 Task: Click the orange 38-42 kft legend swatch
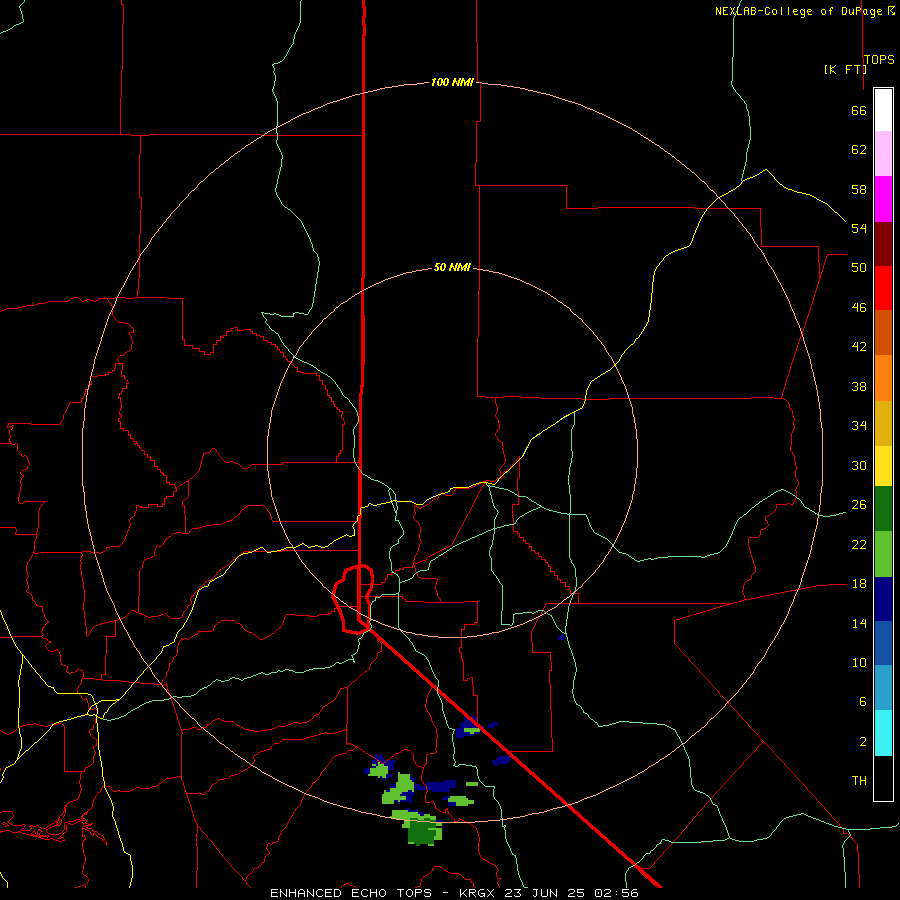point(883,378)
